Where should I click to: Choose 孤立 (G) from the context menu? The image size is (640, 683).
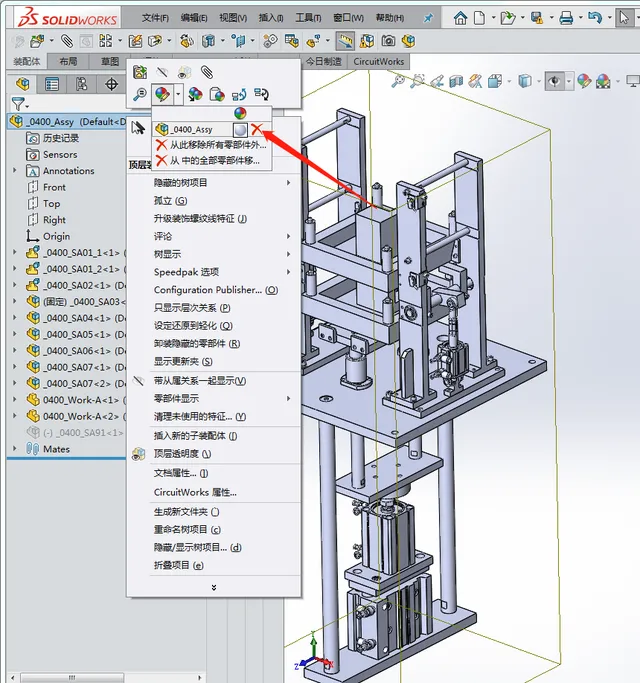pyautogui.click(x=170, y=201)
